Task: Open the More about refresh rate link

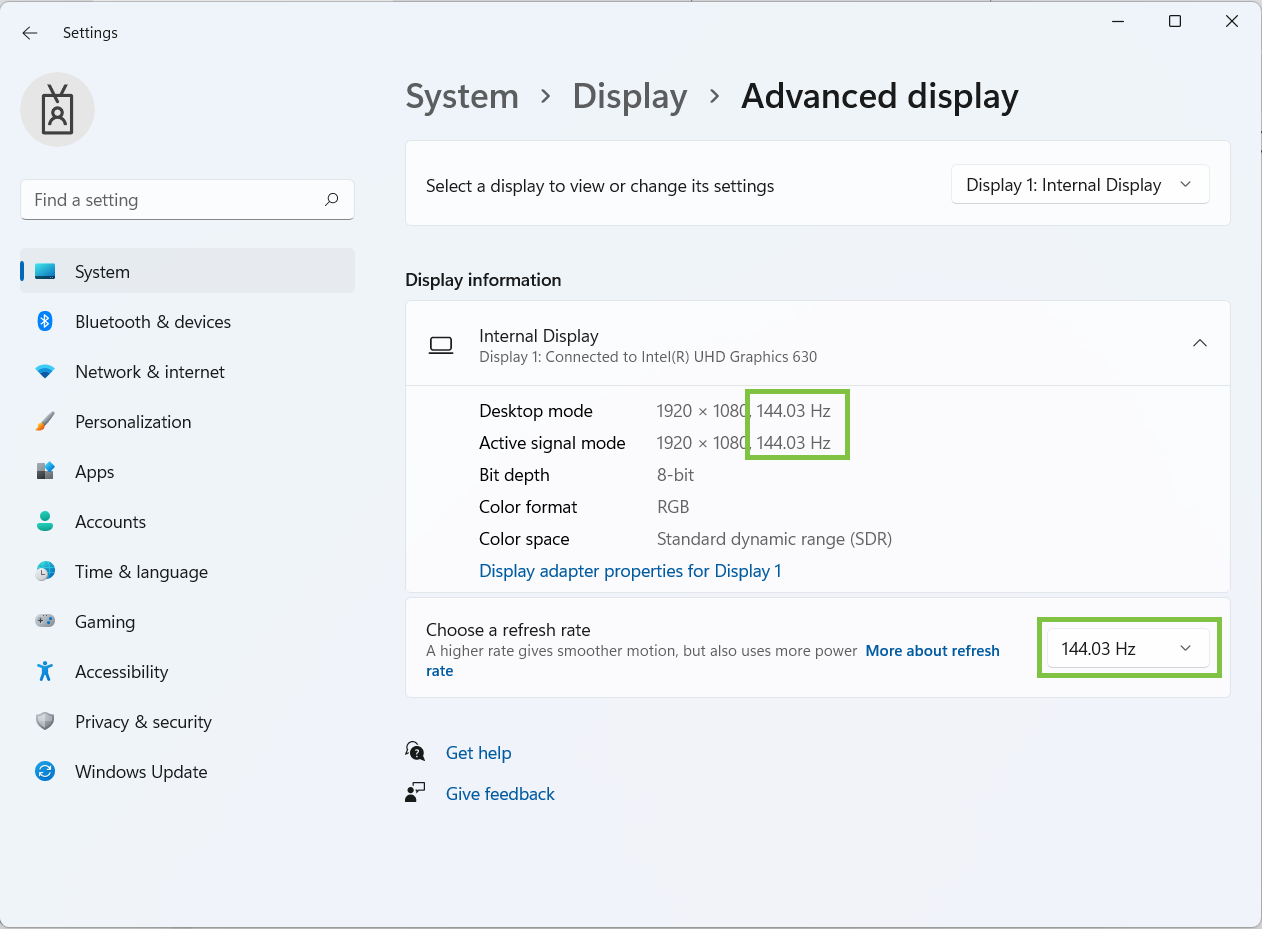Action: point(932,650)
